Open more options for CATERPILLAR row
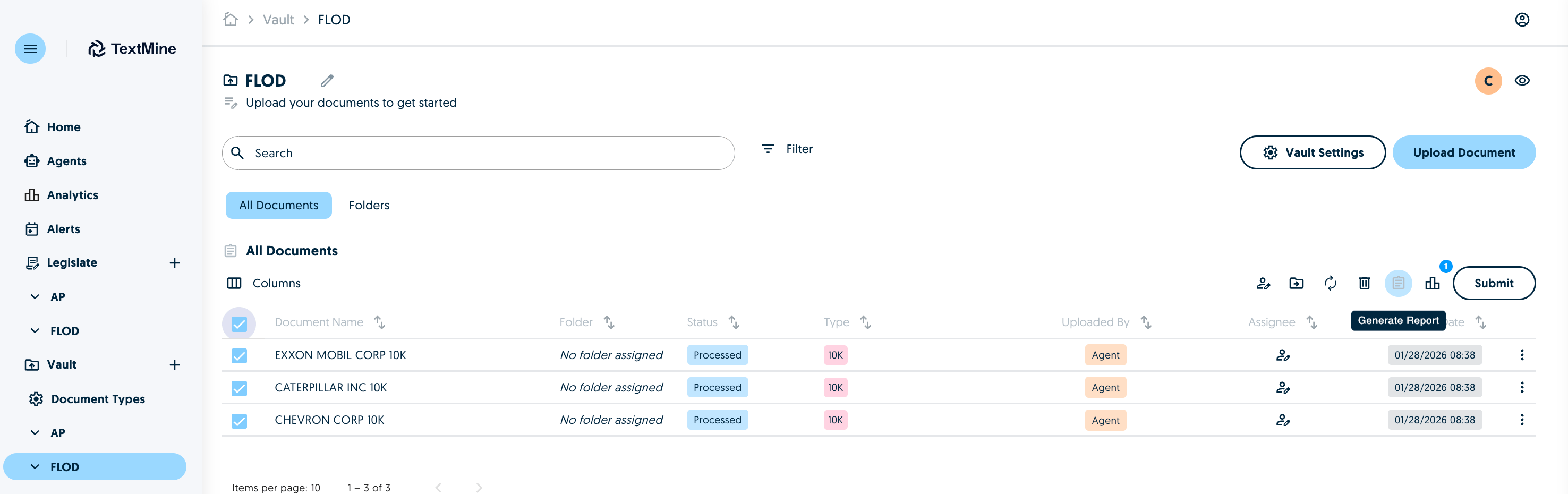1568x494 pixels. 1522,388
